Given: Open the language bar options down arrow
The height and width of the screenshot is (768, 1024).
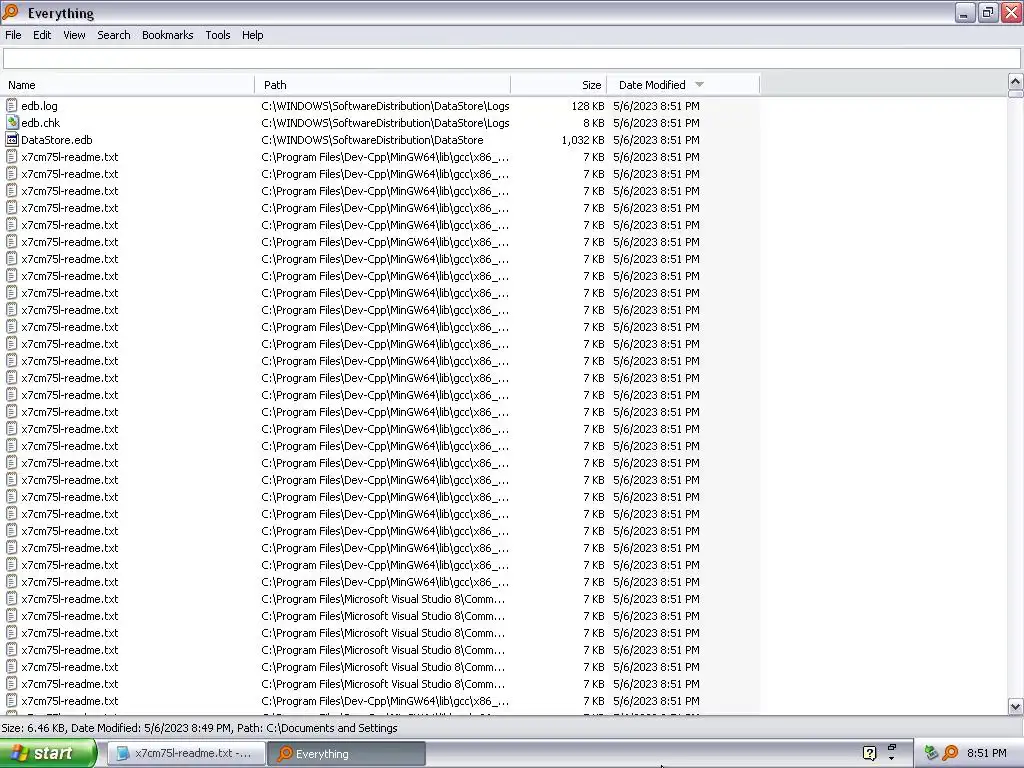Looking at the screenshot, I should (x=891, y=759).
